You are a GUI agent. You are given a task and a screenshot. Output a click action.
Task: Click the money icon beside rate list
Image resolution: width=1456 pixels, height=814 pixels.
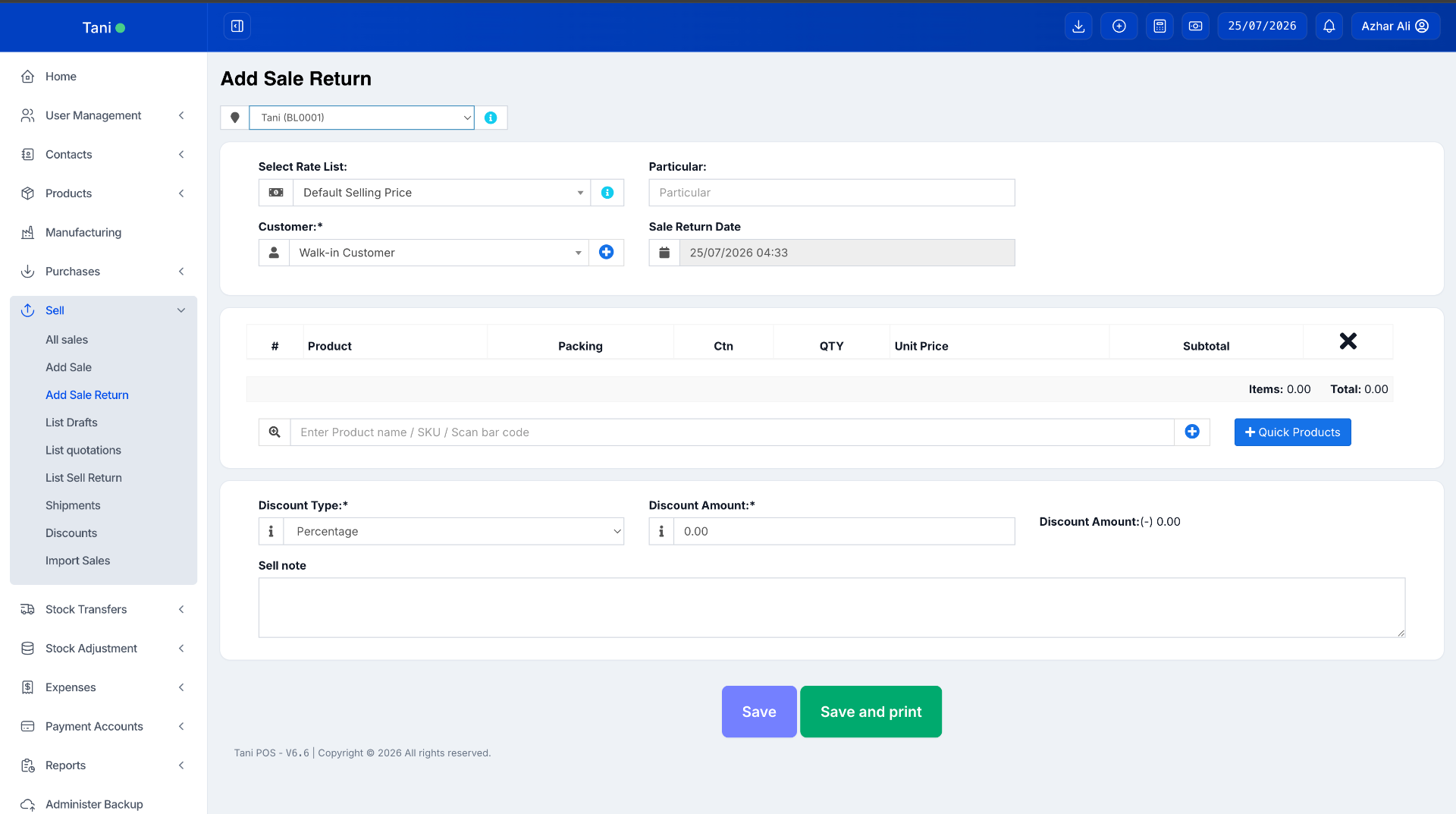tap(276, 193)
